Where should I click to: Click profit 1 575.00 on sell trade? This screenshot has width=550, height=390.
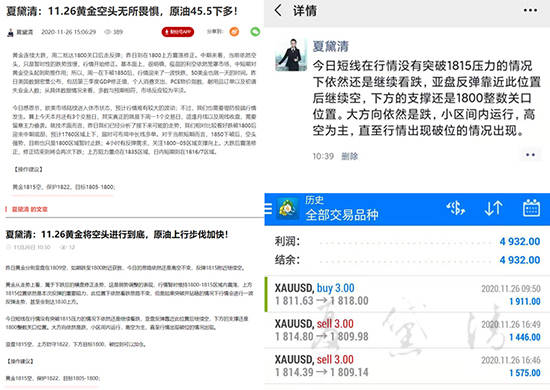click(525, 372)
